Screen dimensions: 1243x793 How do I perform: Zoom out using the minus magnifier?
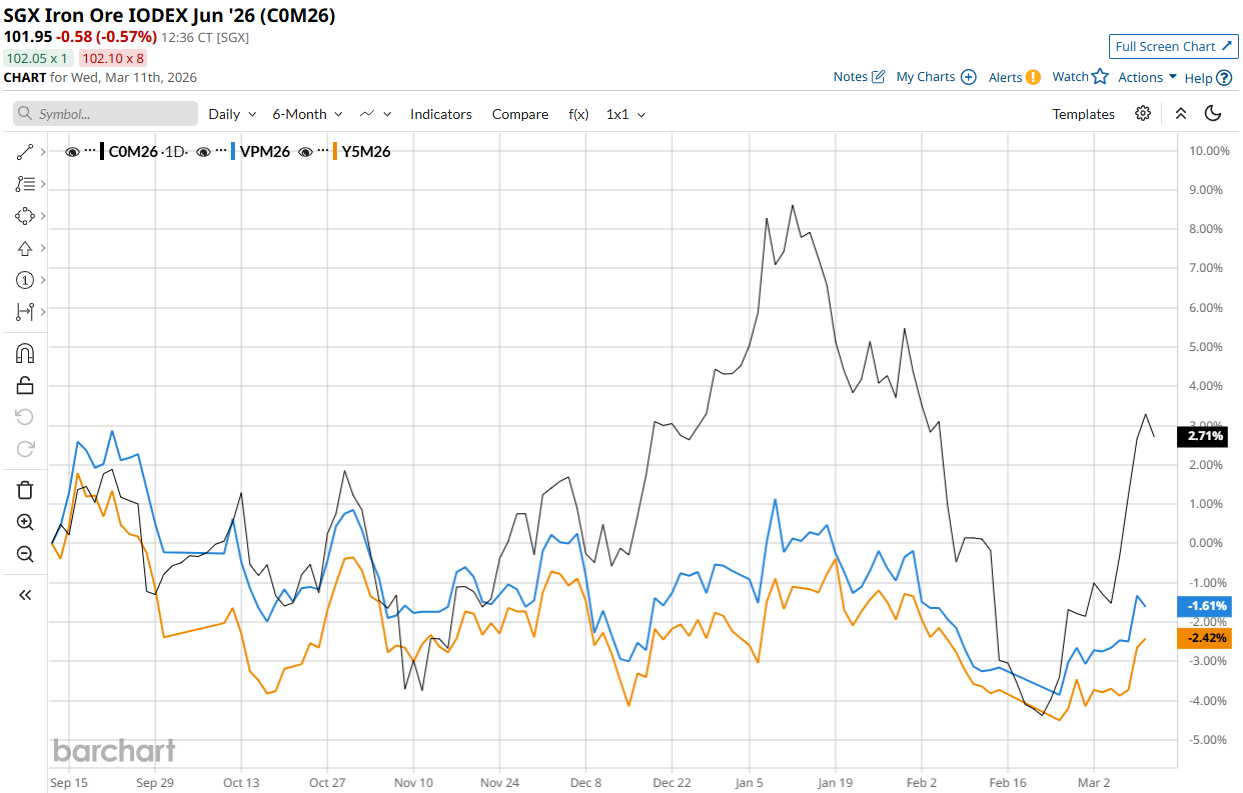tap(25, 554)
